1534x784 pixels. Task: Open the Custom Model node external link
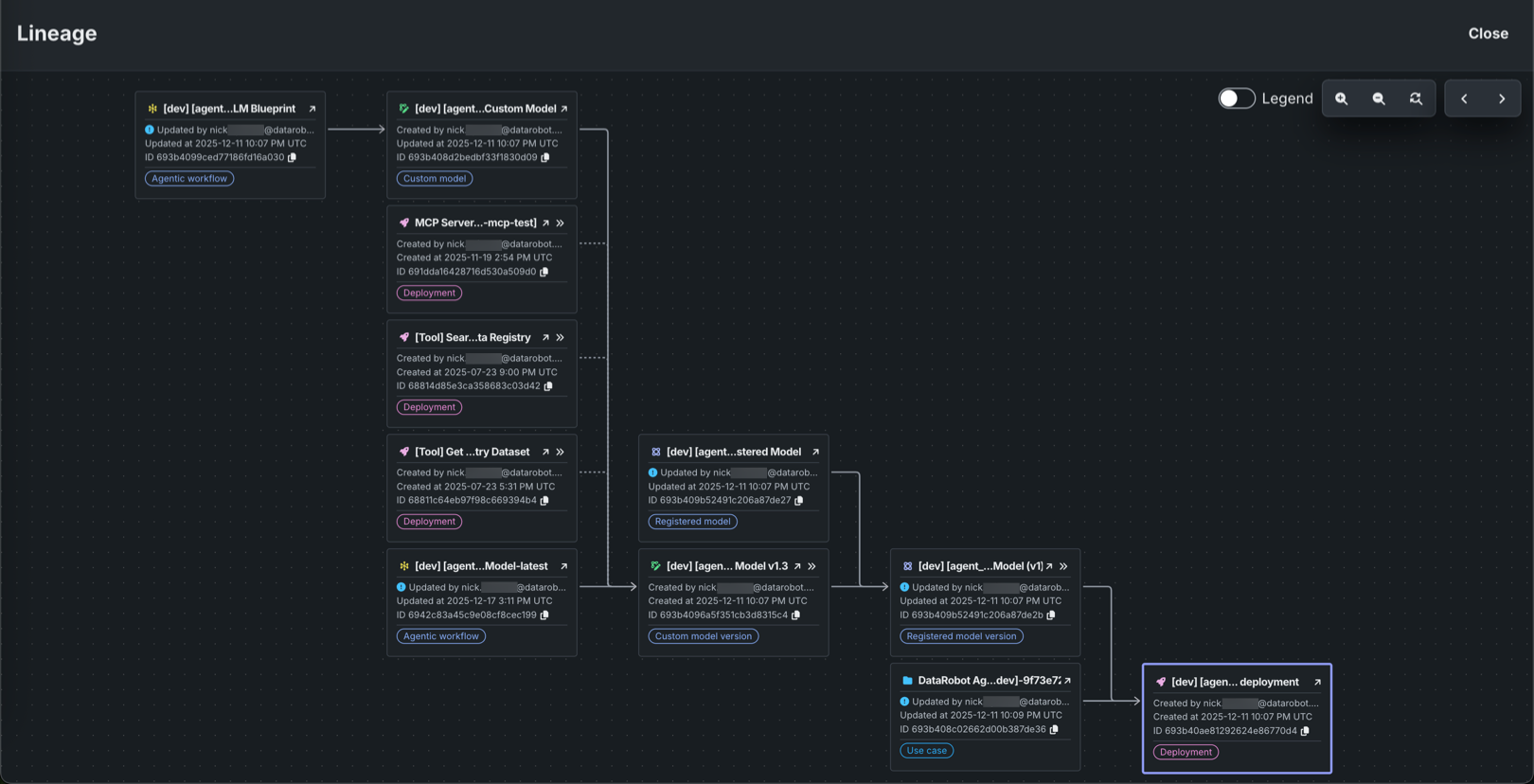[564, 109]
